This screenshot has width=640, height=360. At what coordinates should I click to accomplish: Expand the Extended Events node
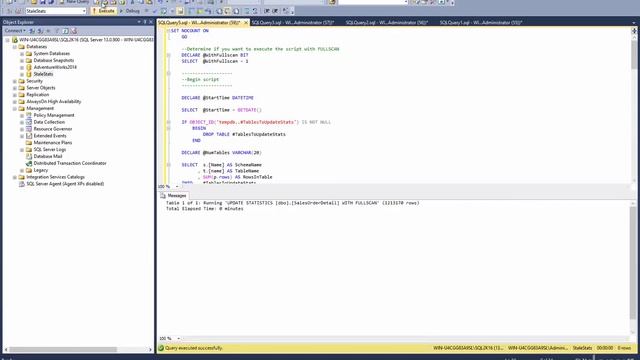point(22,136)
